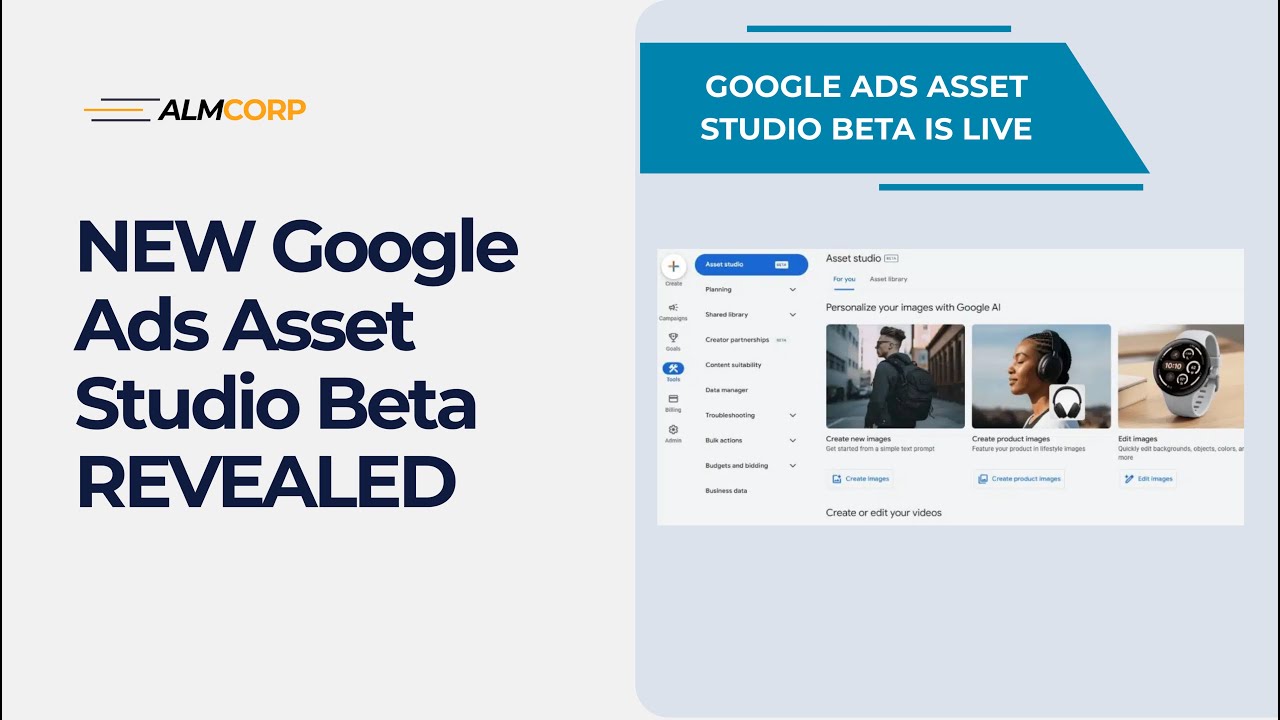The image size is (1280, 720).
Task: Open Billing card icon
Action: click(673, 398)
